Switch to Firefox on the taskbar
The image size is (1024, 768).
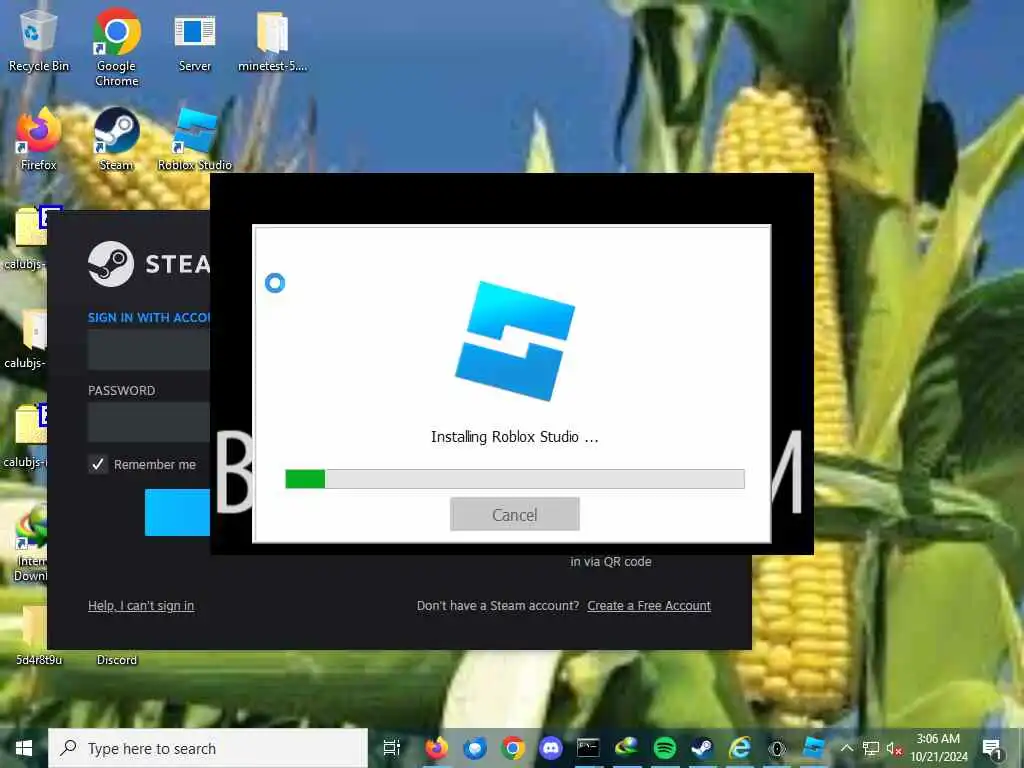[436, 748]
